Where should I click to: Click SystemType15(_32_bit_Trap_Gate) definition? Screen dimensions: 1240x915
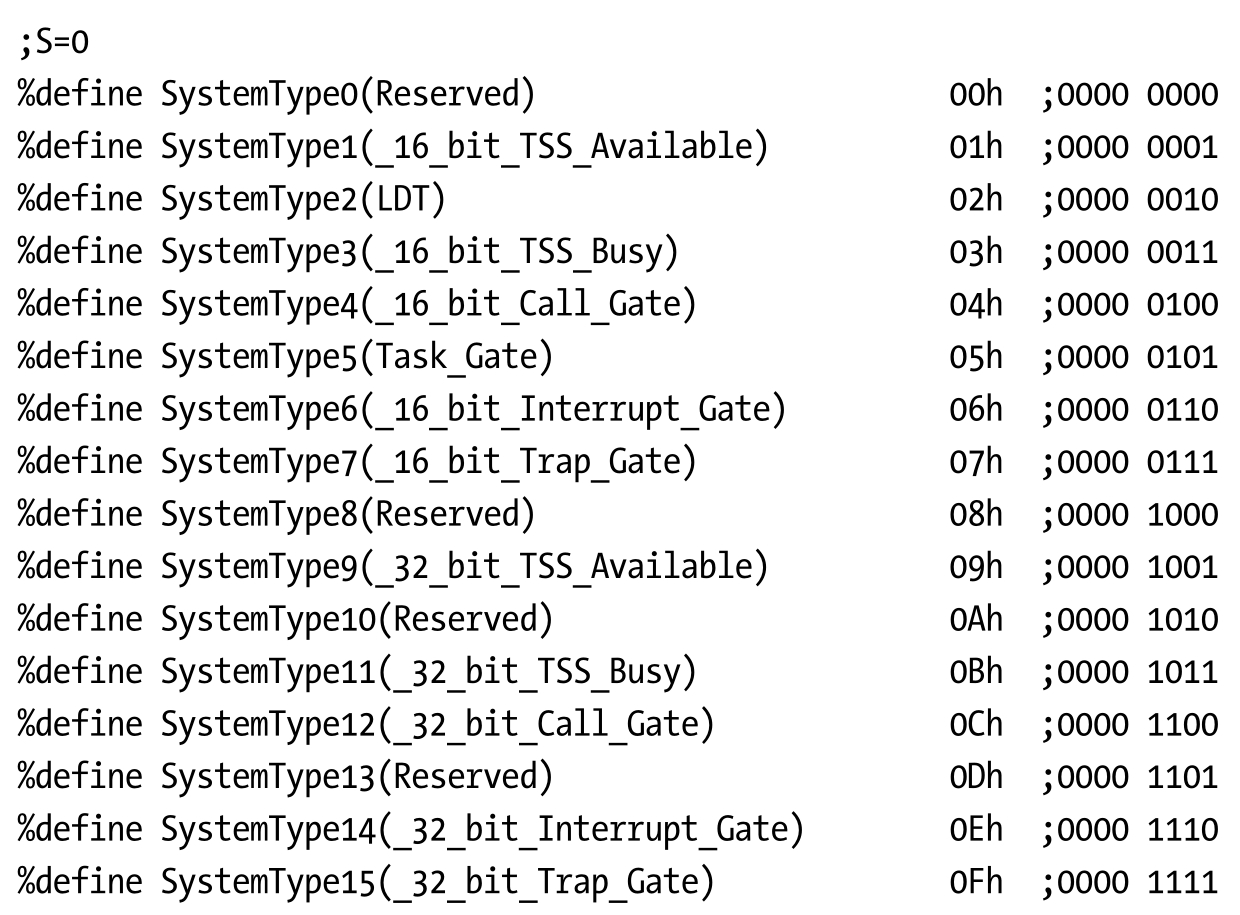click(x=437, y=881)
